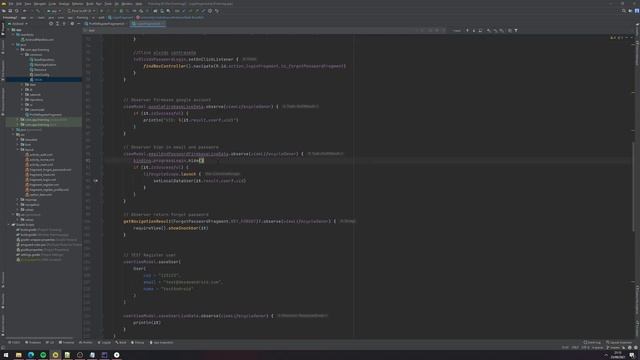Screen dimensions: 640x360
Task: Go to next search occurrence arrow
Action: [474, 31]
